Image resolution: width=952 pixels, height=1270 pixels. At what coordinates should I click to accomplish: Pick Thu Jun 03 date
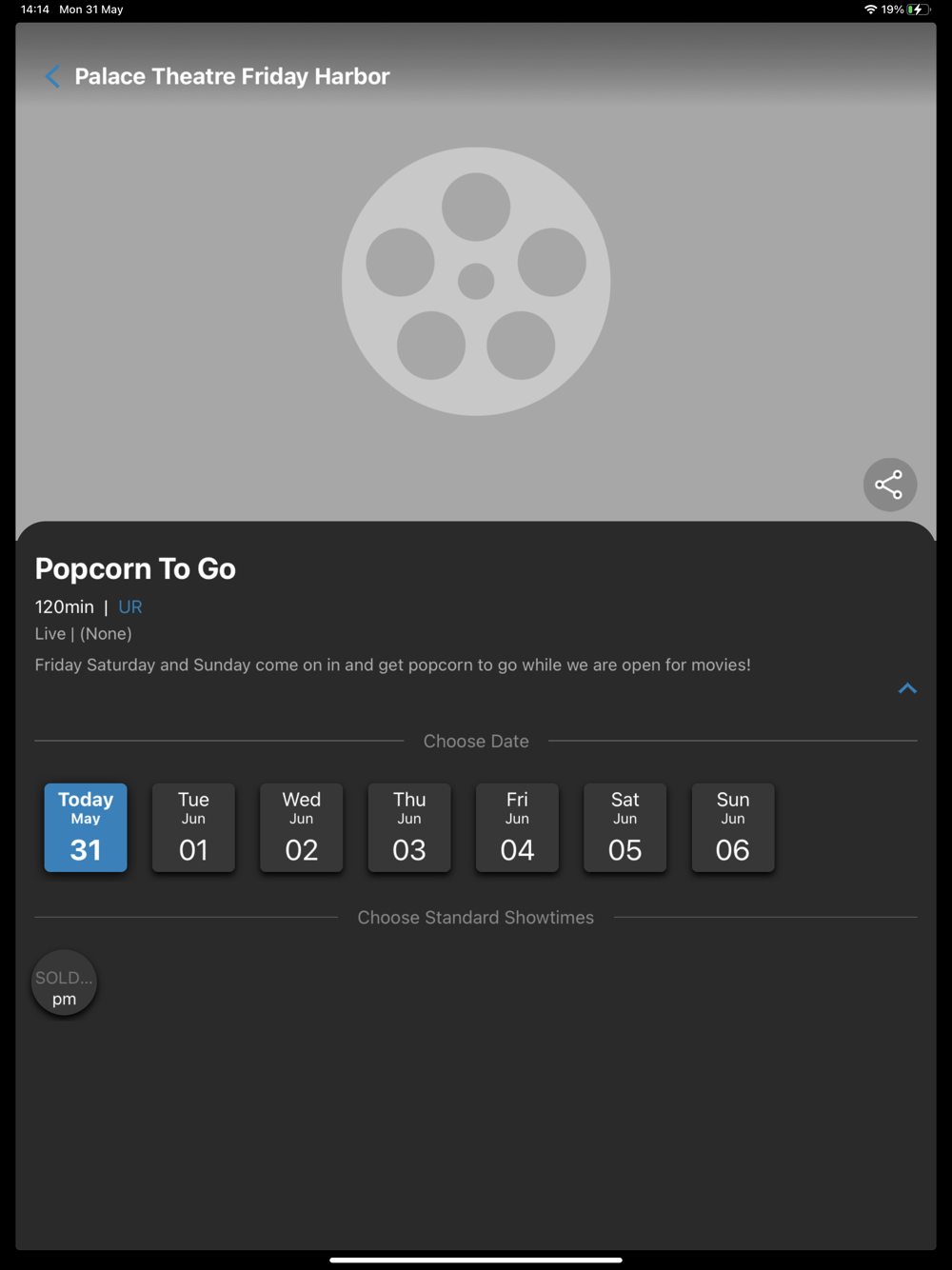409,827
